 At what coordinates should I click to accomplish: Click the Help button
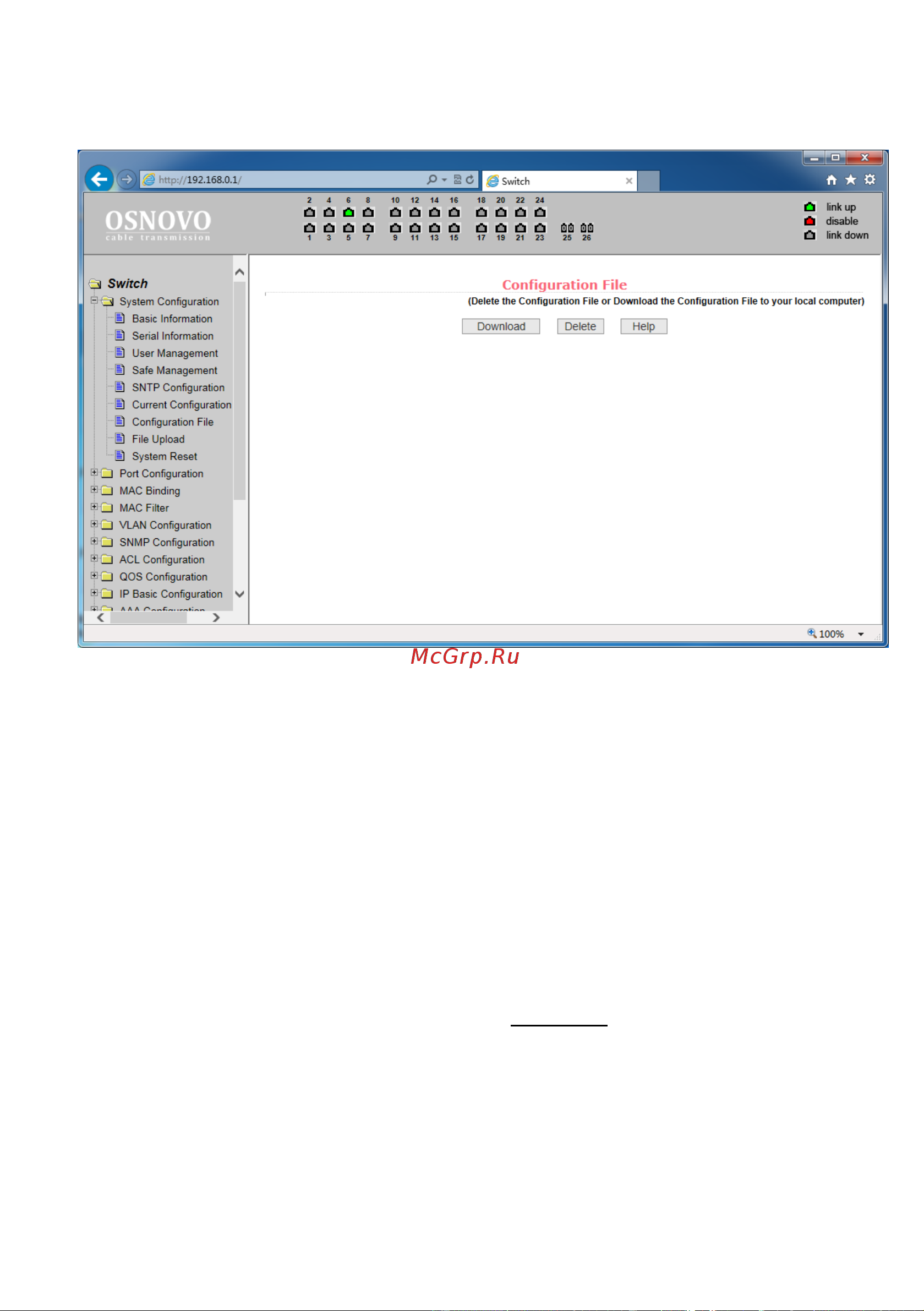click(643, 326)
